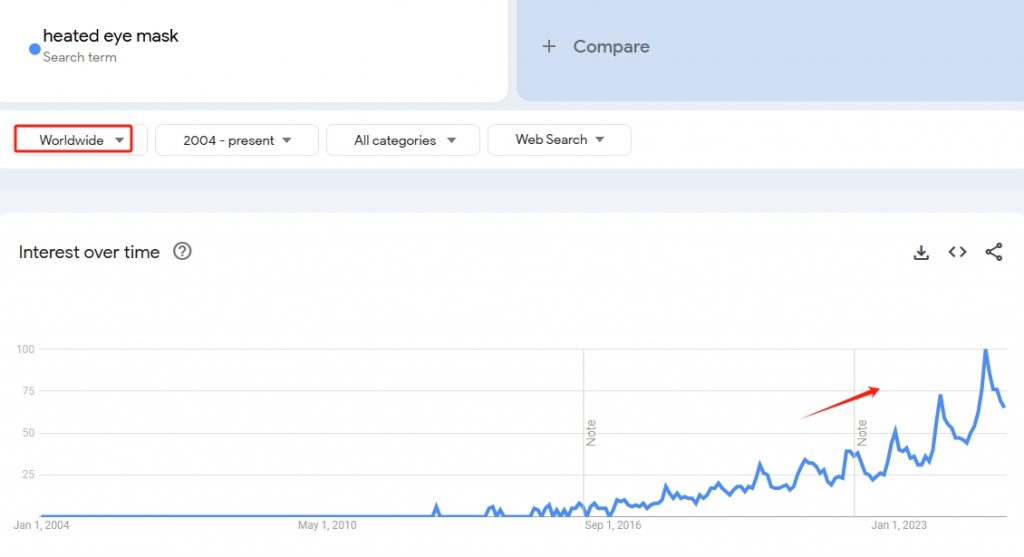Click the share icon for chart

[x=993, y=252]
